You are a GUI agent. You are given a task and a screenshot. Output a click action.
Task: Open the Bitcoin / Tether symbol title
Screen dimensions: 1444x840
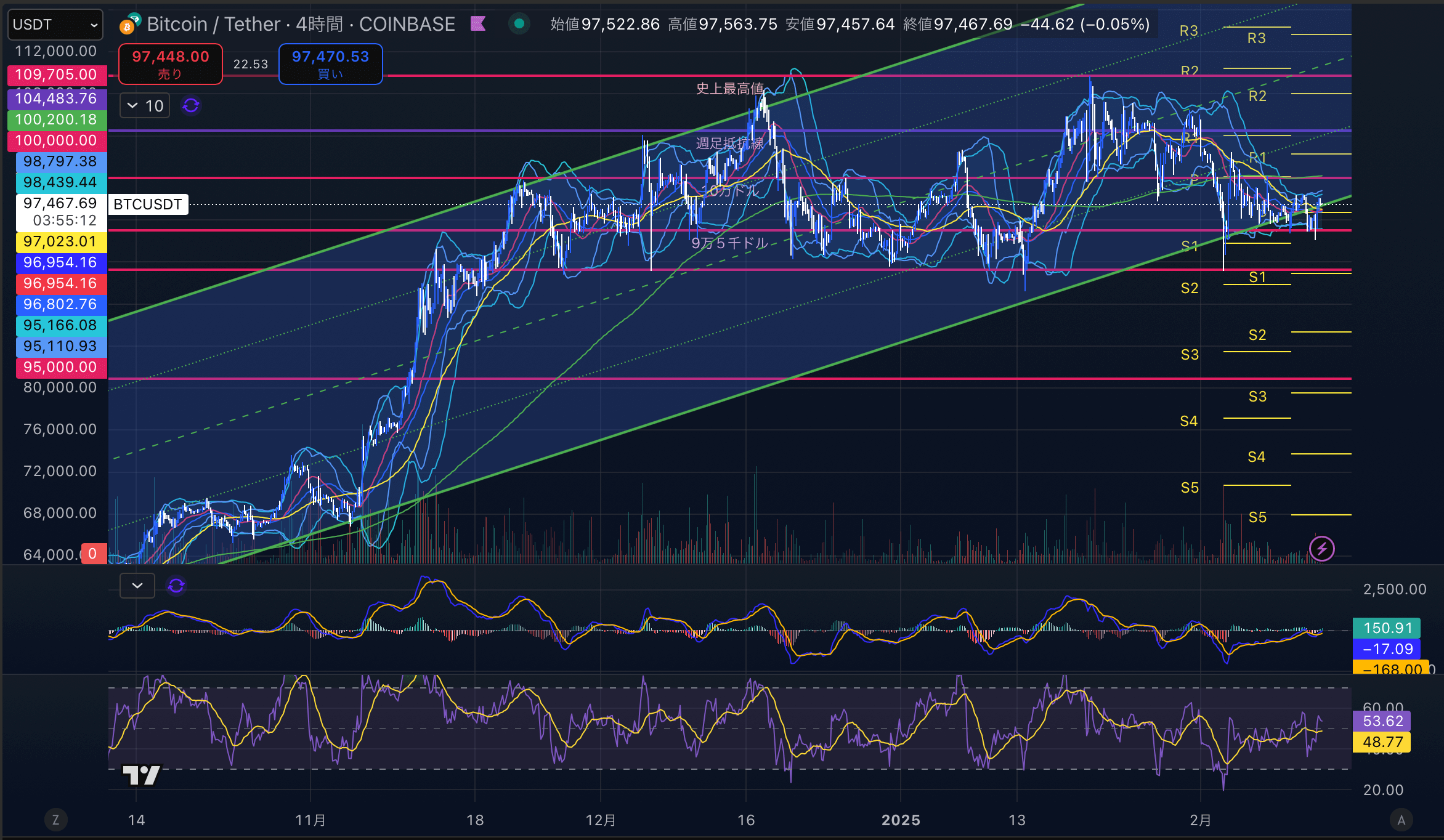(x=301, y=24)
